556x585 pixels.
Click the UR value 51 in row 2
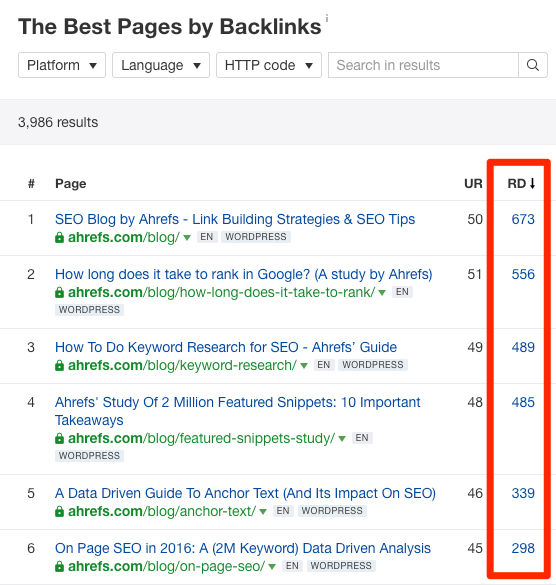(475, 275)
